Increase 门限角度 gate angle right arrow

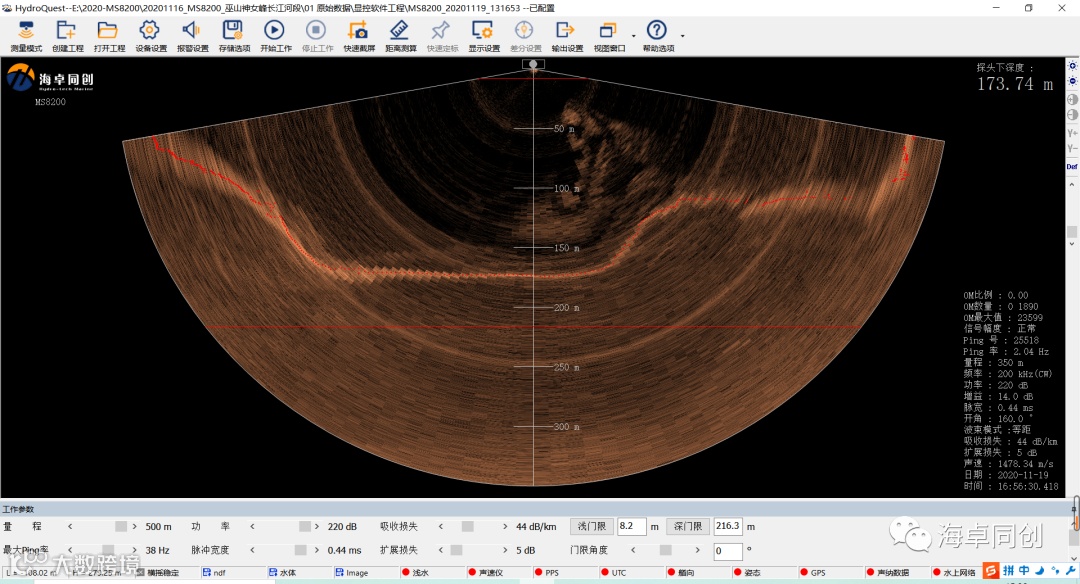pos(698,550)
